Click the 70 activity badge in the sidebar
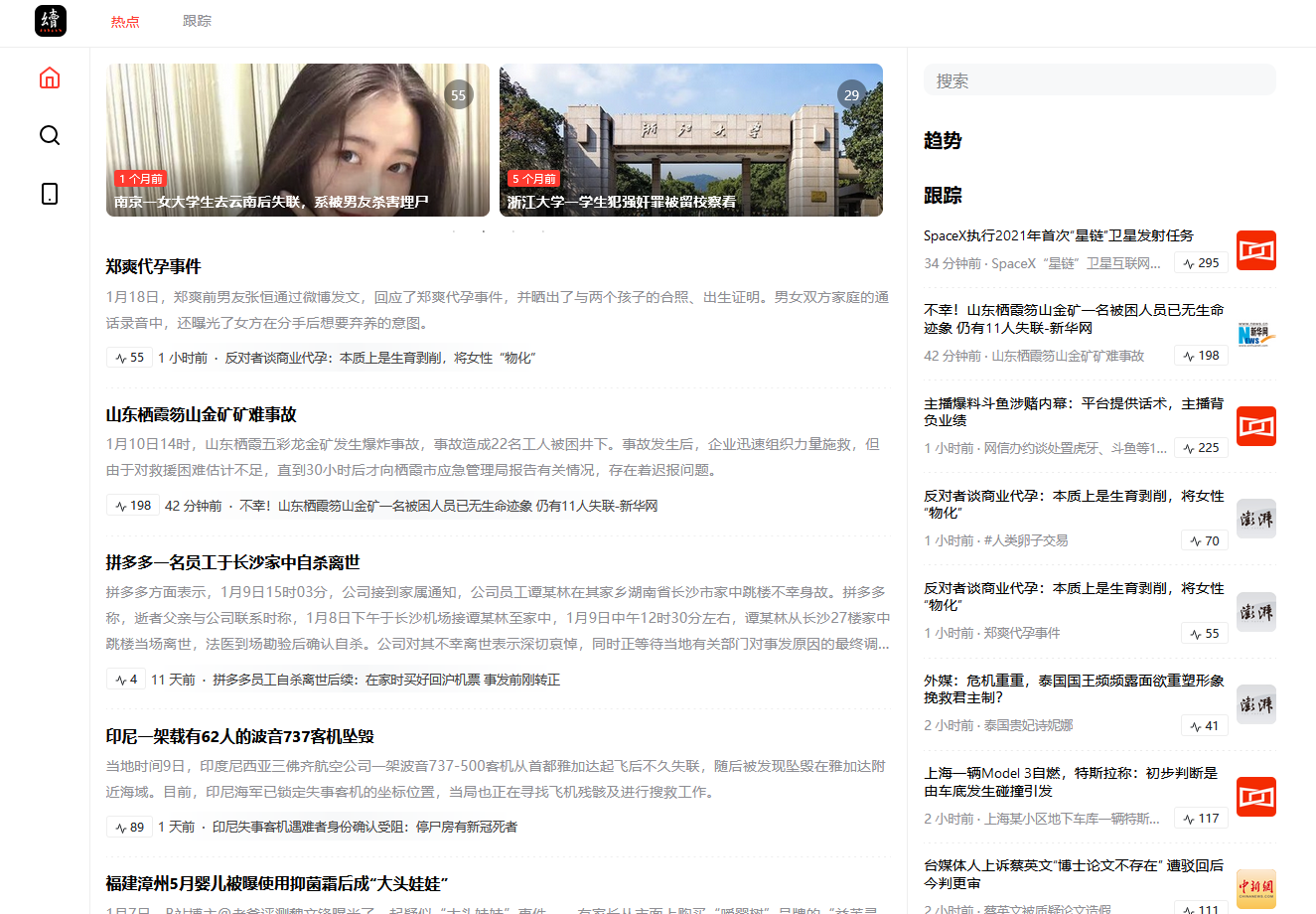1316x914 pixels. click(1205, 540)
